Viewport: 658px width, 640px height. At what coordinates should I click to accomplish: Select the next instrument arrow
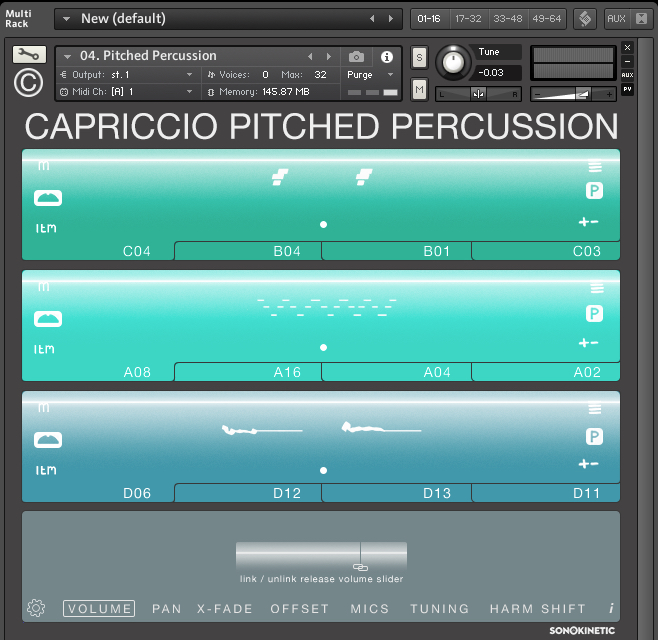tap(329, 56)
